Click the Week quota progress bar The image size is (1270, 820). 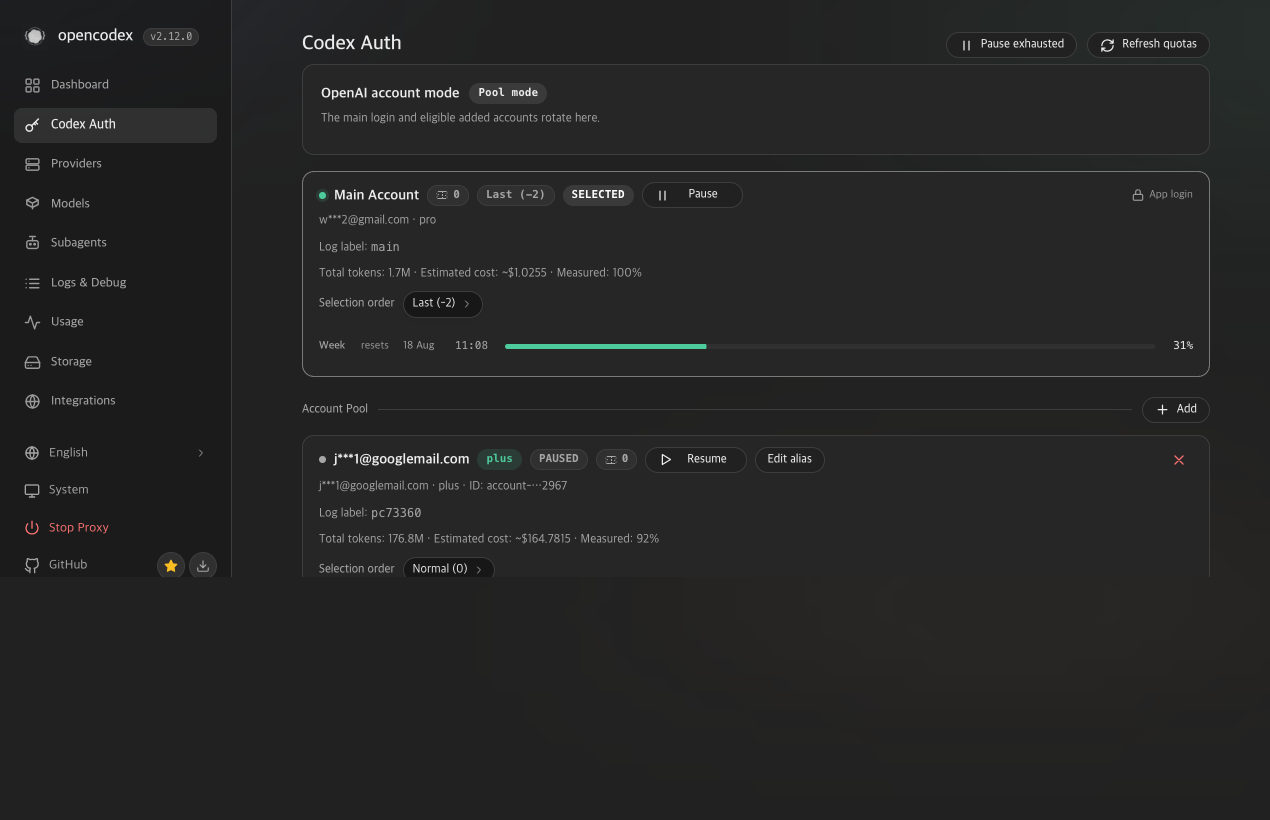830,346
